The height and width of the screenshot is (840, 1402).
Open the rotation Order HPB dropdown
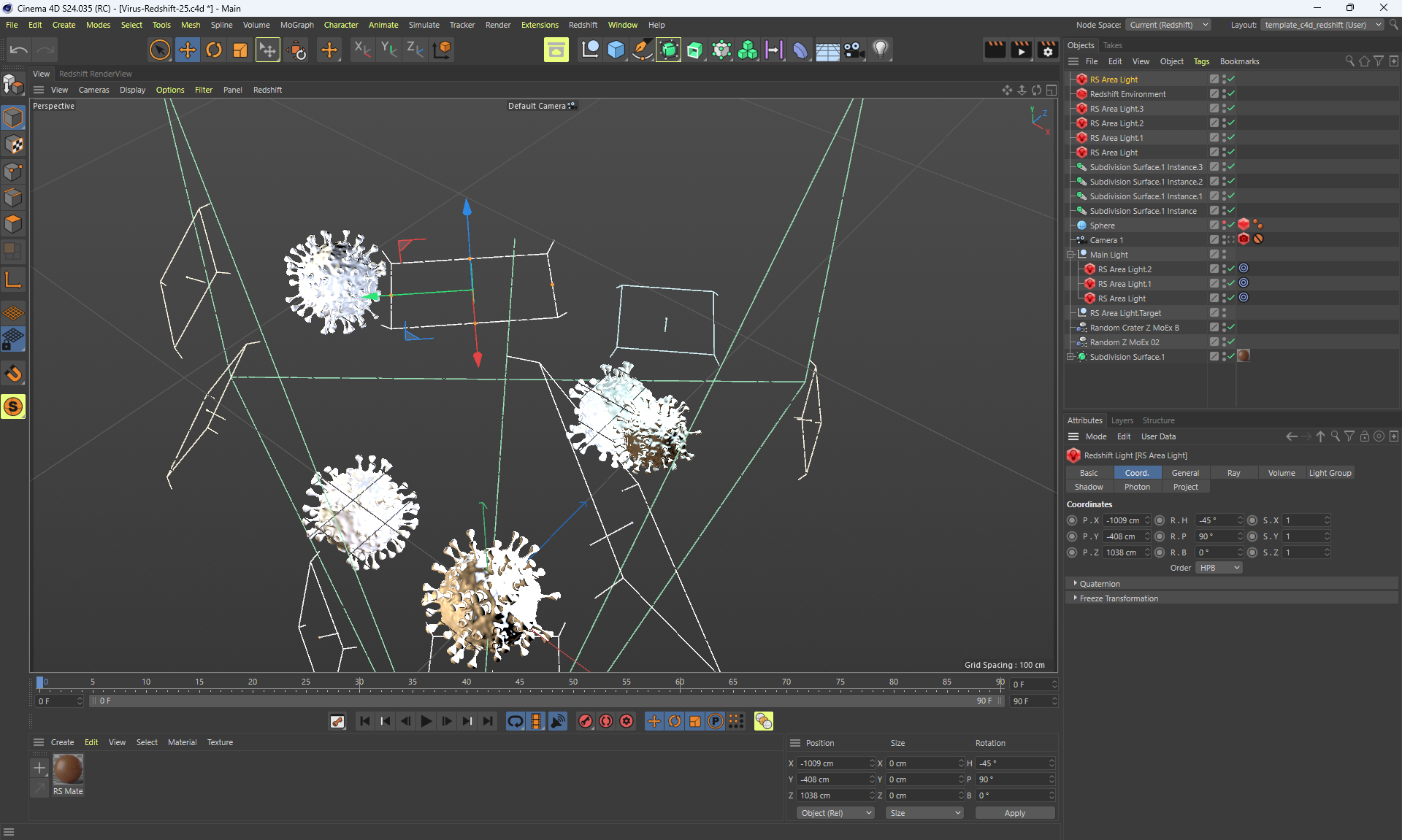click(1219, 568)
